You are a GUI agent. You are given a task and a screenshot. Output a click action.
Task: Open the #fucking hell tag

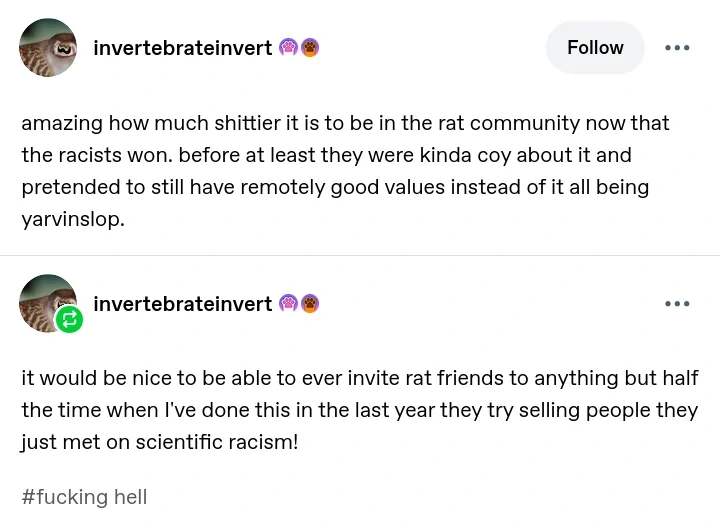84,497
